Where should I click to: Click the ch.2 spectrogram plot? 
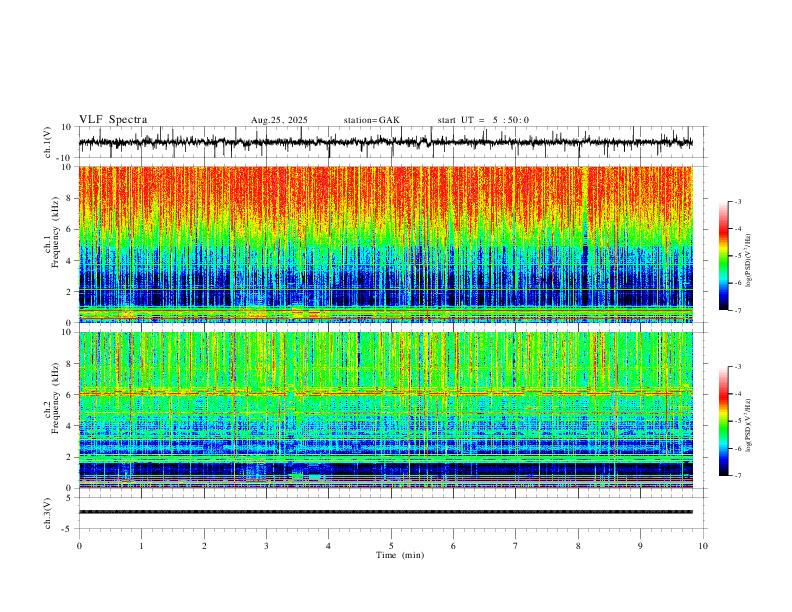385,410
